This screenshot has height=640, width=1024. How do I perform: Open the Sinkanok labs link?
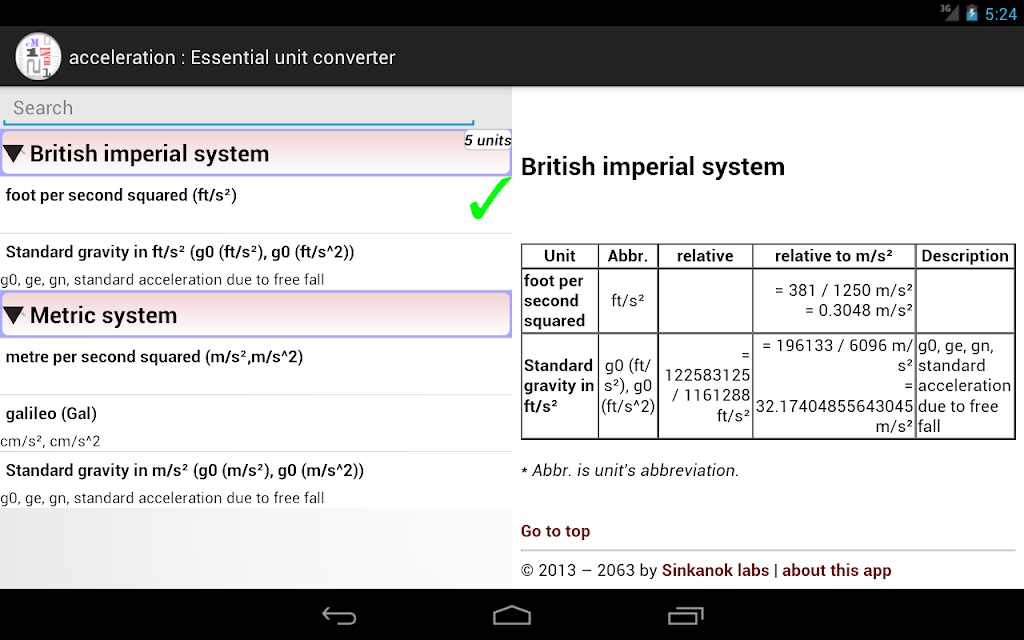(715, 570)
